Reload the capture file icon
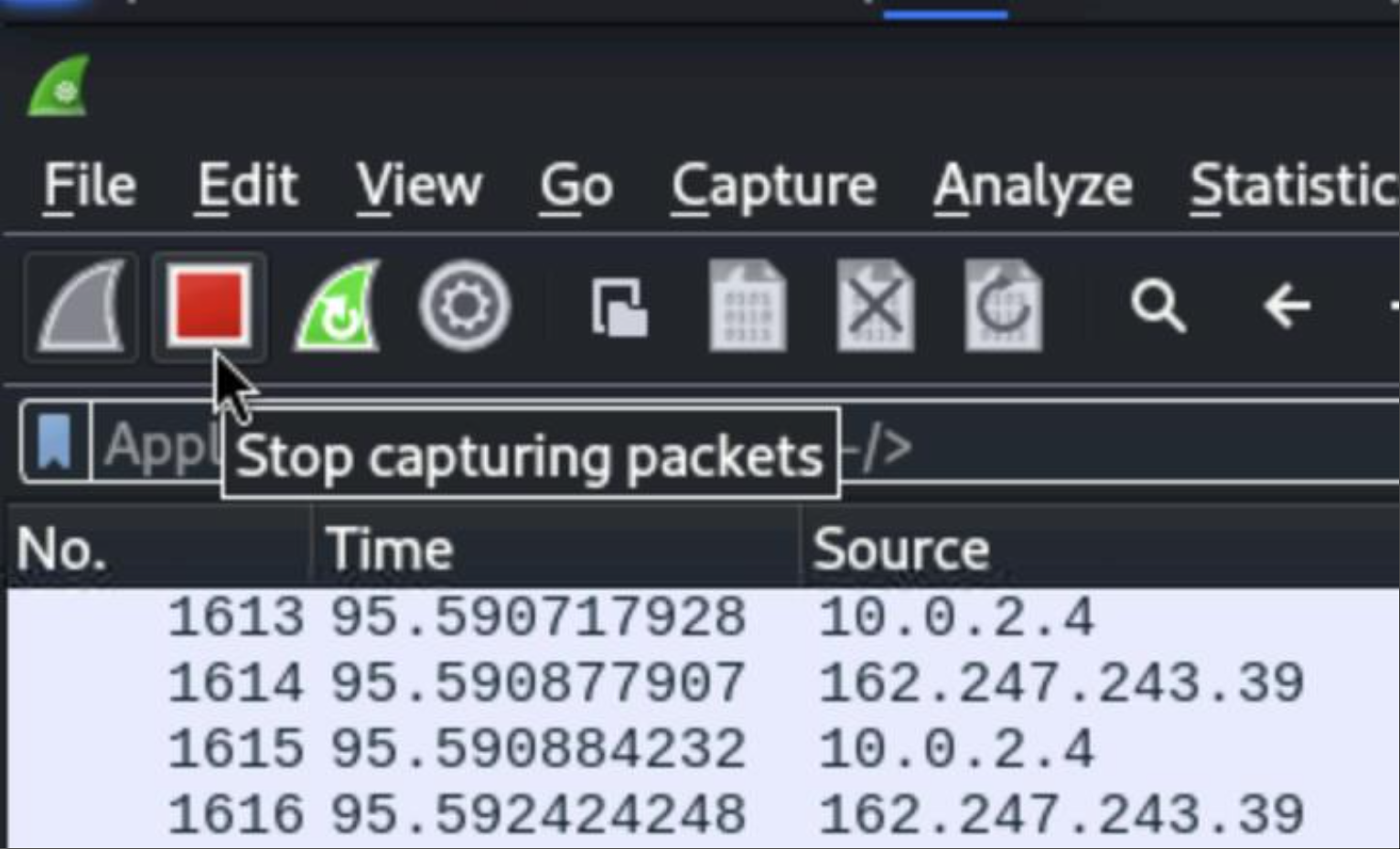Viewport: 1400px width, 849px height. (1003, 306)
